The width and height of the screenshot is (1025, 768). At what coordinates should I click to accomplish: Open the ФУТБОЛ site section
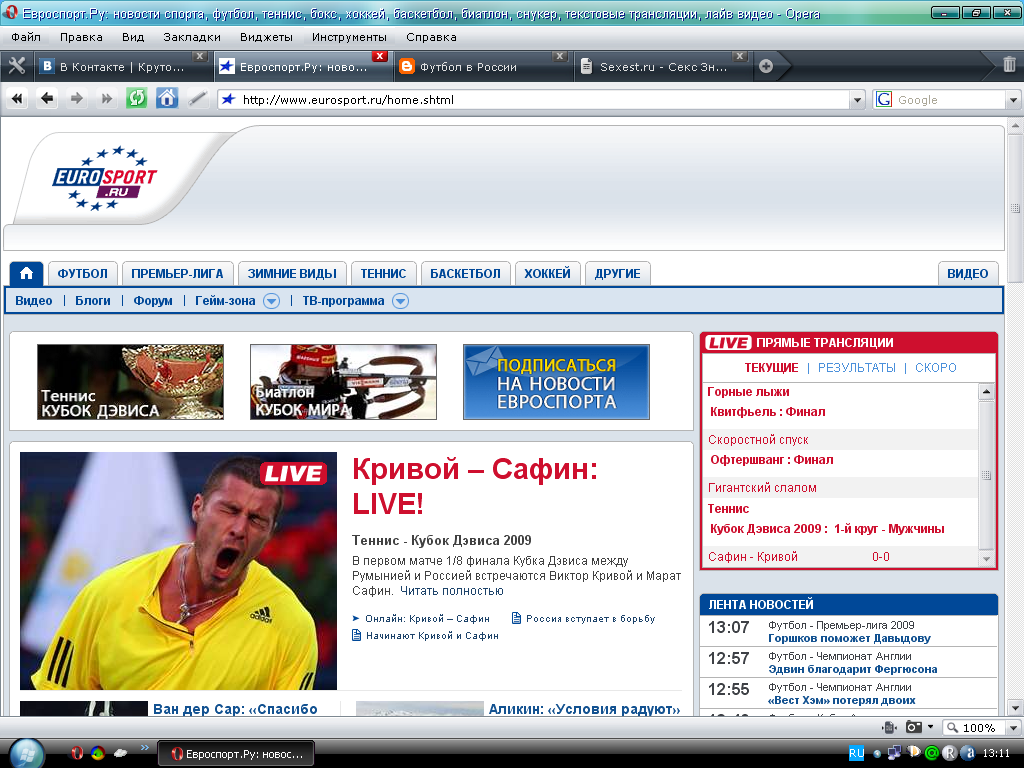click(x=83, y=273)
